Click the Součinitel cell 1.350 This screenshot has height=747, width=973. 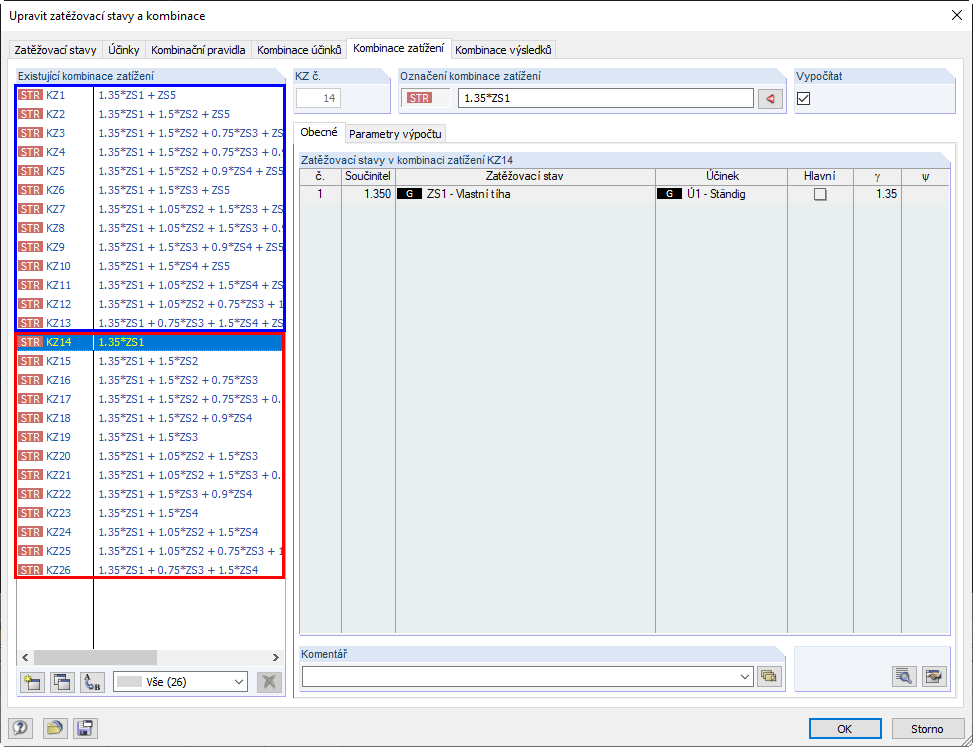tap(368, 194)
